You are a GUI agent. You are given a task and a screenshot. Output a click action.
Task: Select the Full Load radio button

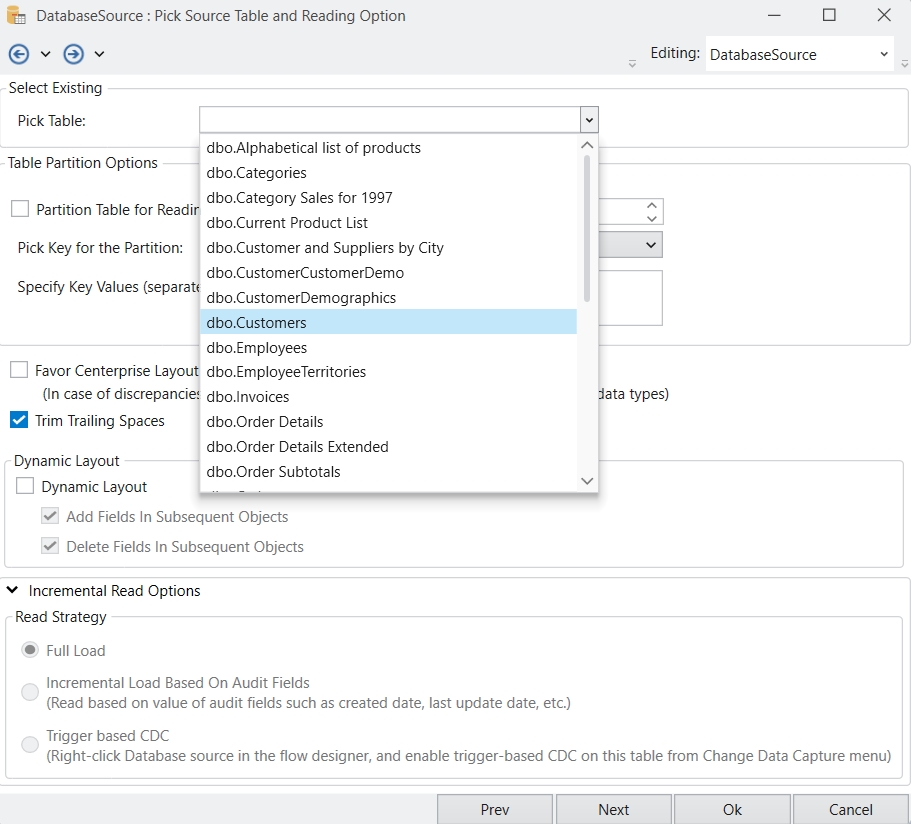tap(30, 651)
